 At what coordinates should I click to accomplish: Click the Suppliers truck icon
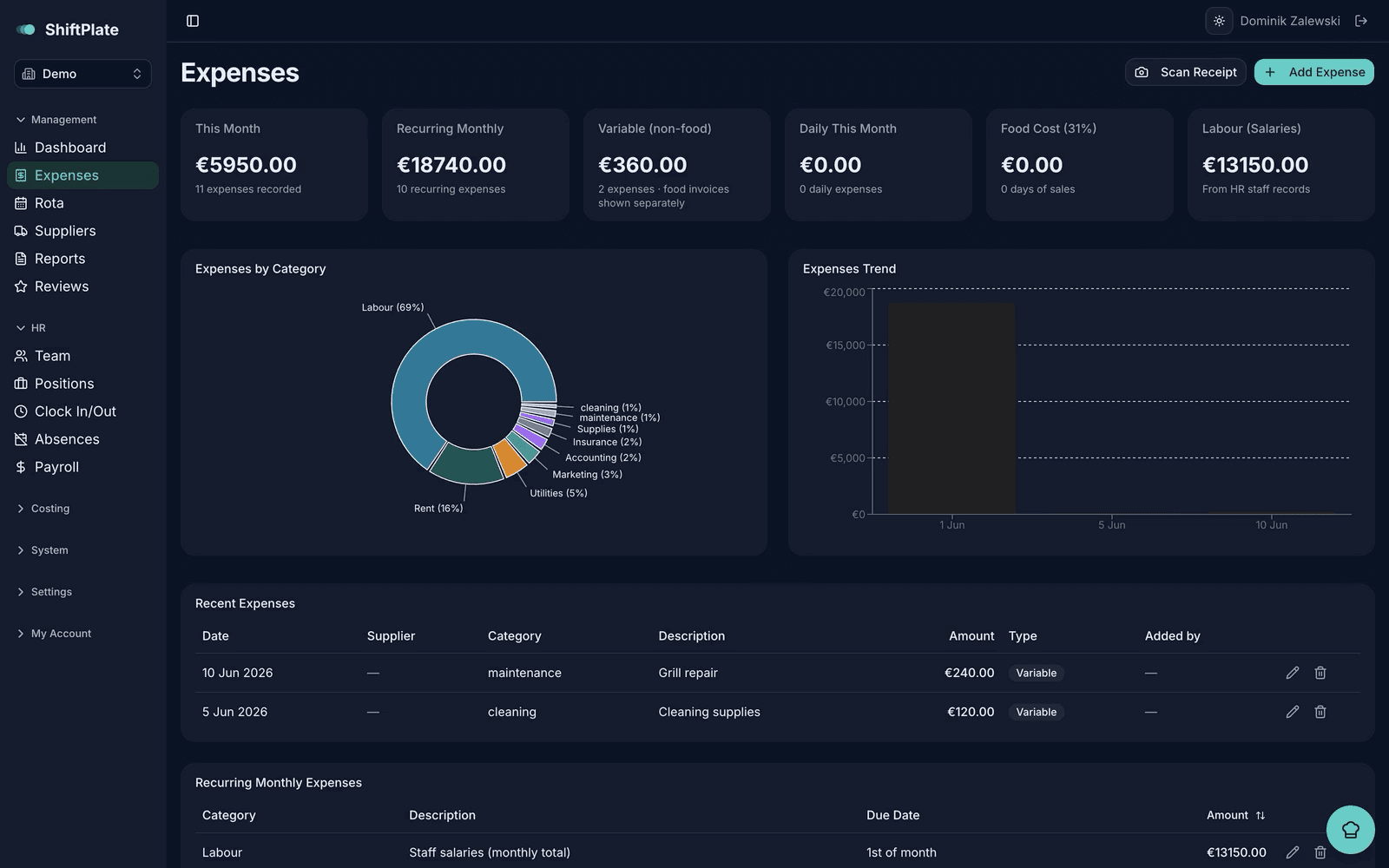click(21, 231)
